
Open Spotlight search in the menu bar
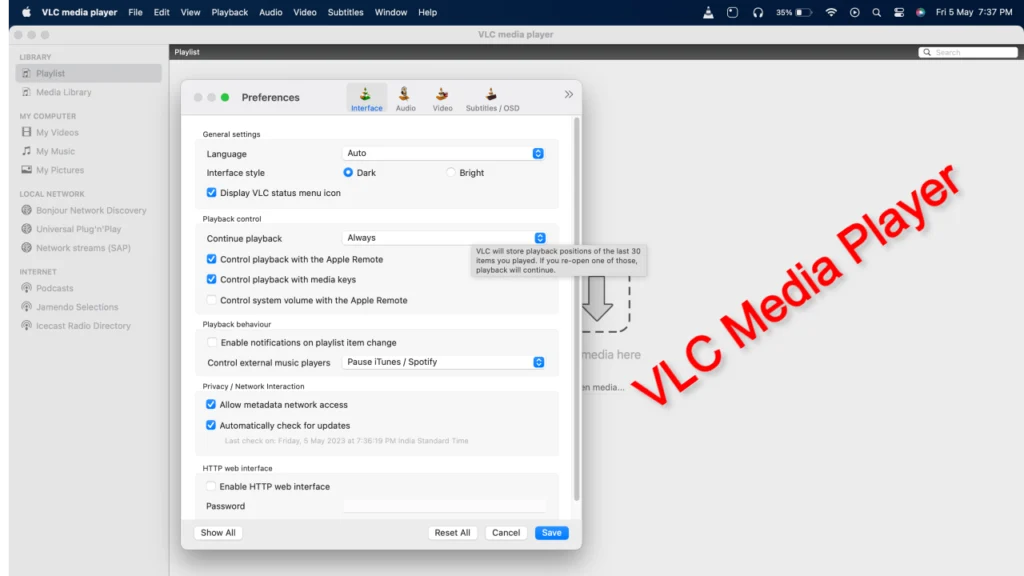coord(876,12)
